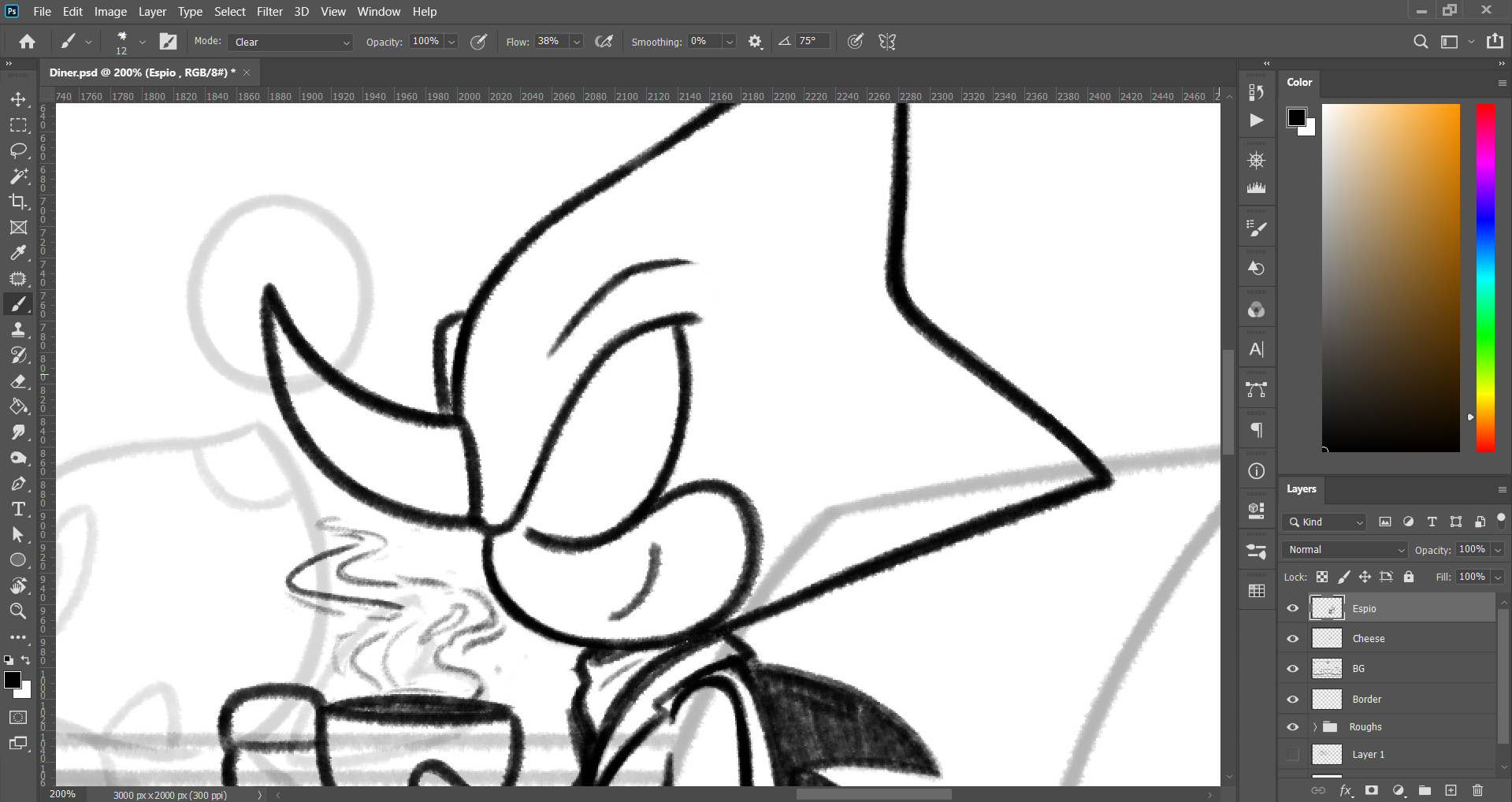Select the Lasso tool
This screenshot has width=1512, height=802.
(18, 150)
